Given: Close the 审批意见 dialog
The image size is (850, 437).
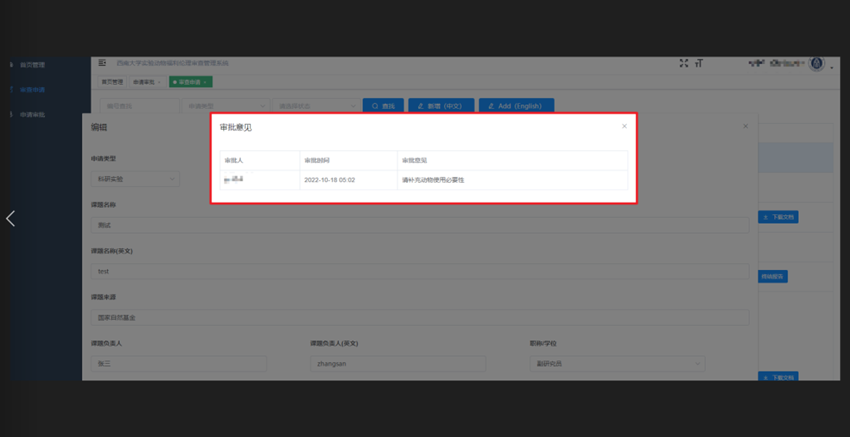Looking at the screenshot, I should (x=624, y=126).
